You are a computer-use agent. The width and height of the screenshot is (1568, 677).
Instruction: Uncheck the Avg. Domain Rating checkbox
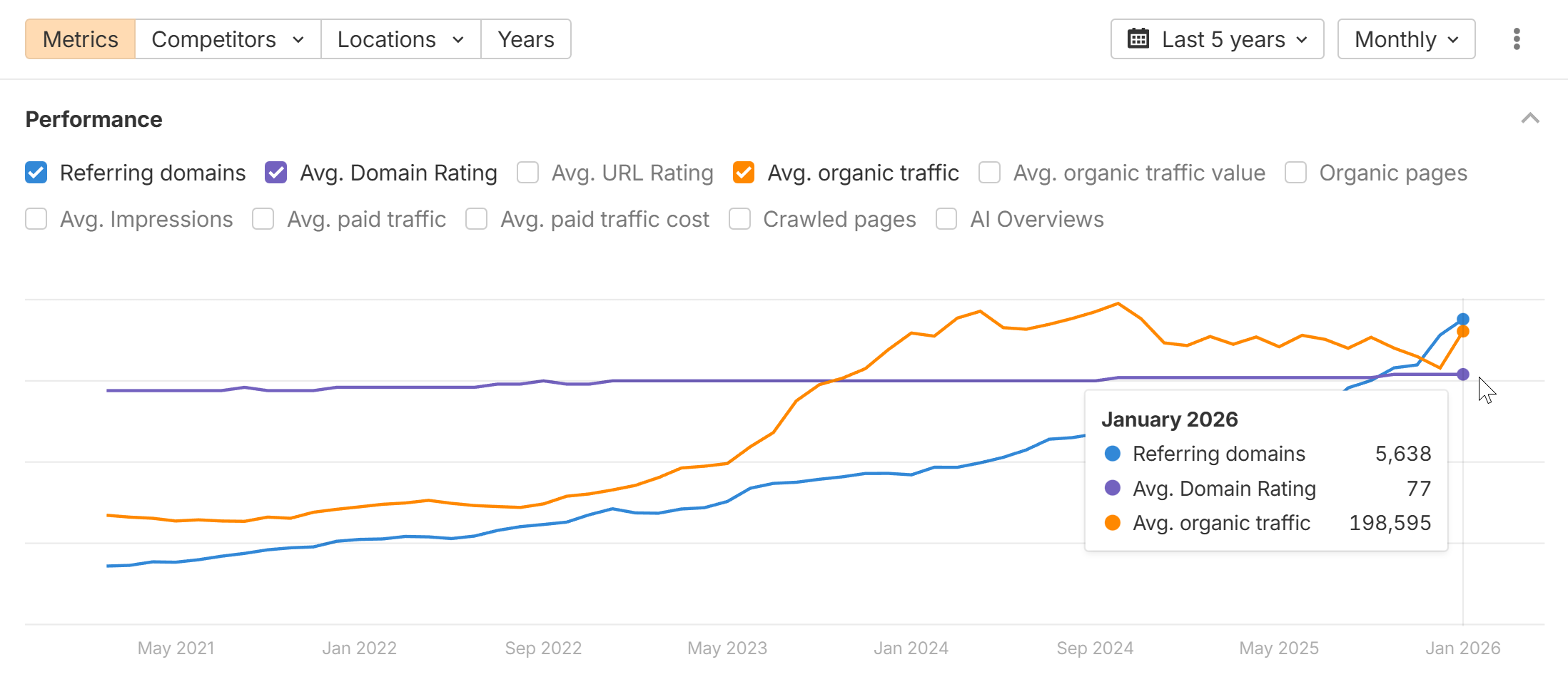pos(276,173)
